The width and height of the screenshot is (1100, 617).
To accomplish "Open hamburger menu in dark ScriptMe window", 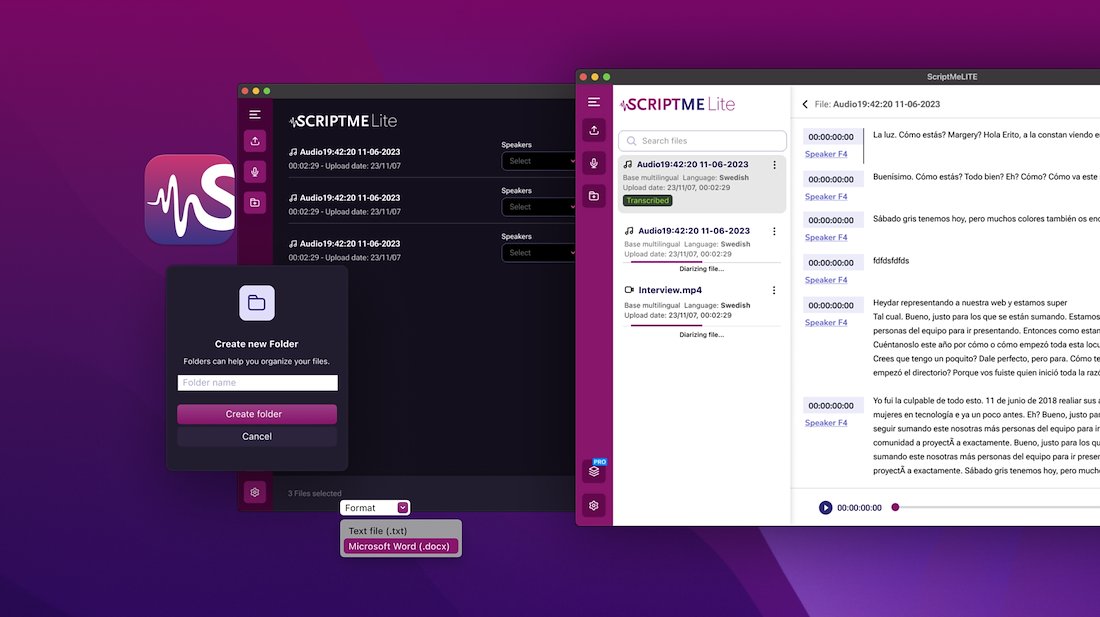I will click(255, 114).
